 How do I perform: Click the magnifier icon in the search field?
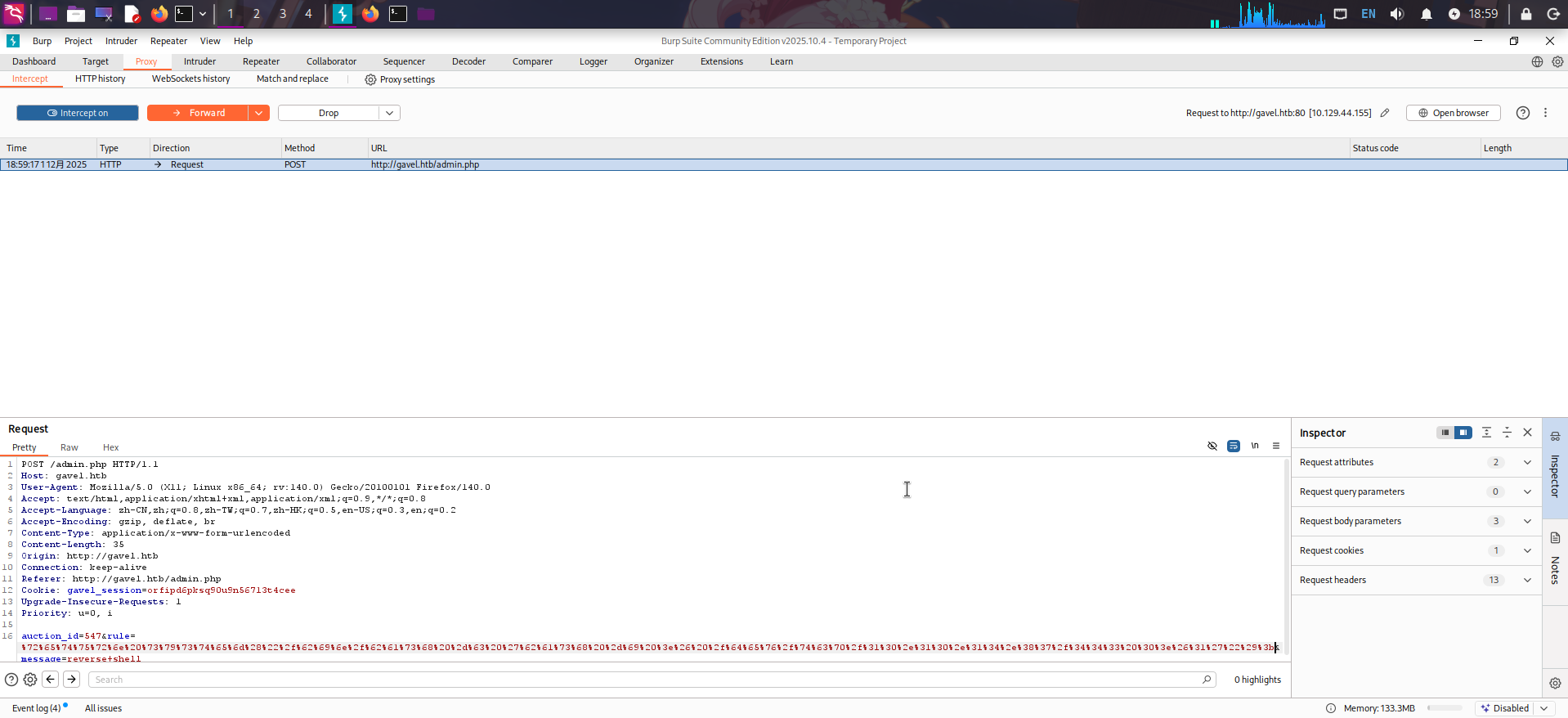pos(1207,680)
